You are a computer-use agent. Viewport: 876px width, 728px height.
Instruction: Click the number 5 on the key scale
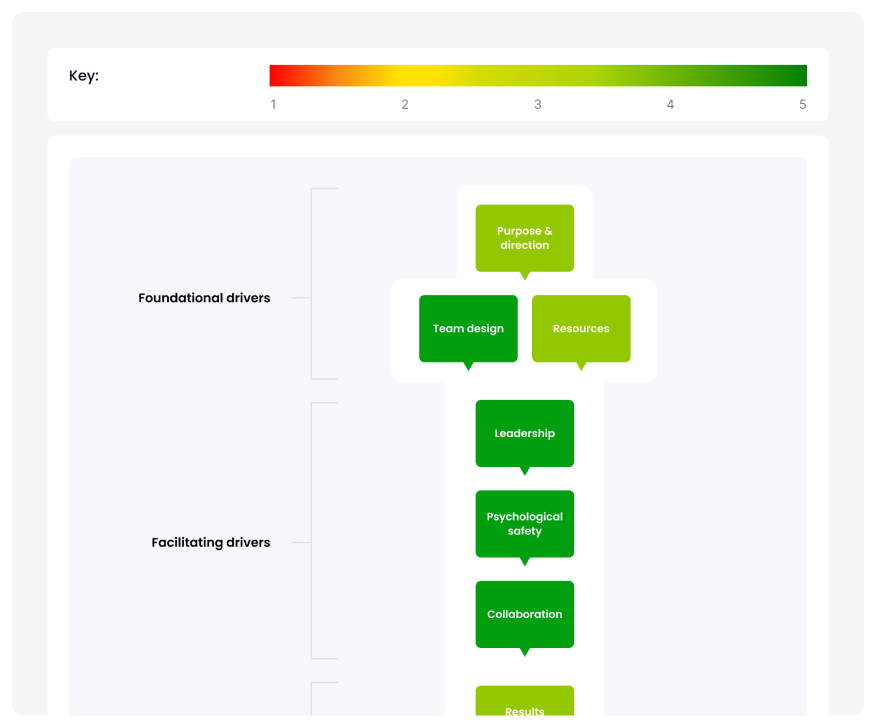tap(802, 104)
